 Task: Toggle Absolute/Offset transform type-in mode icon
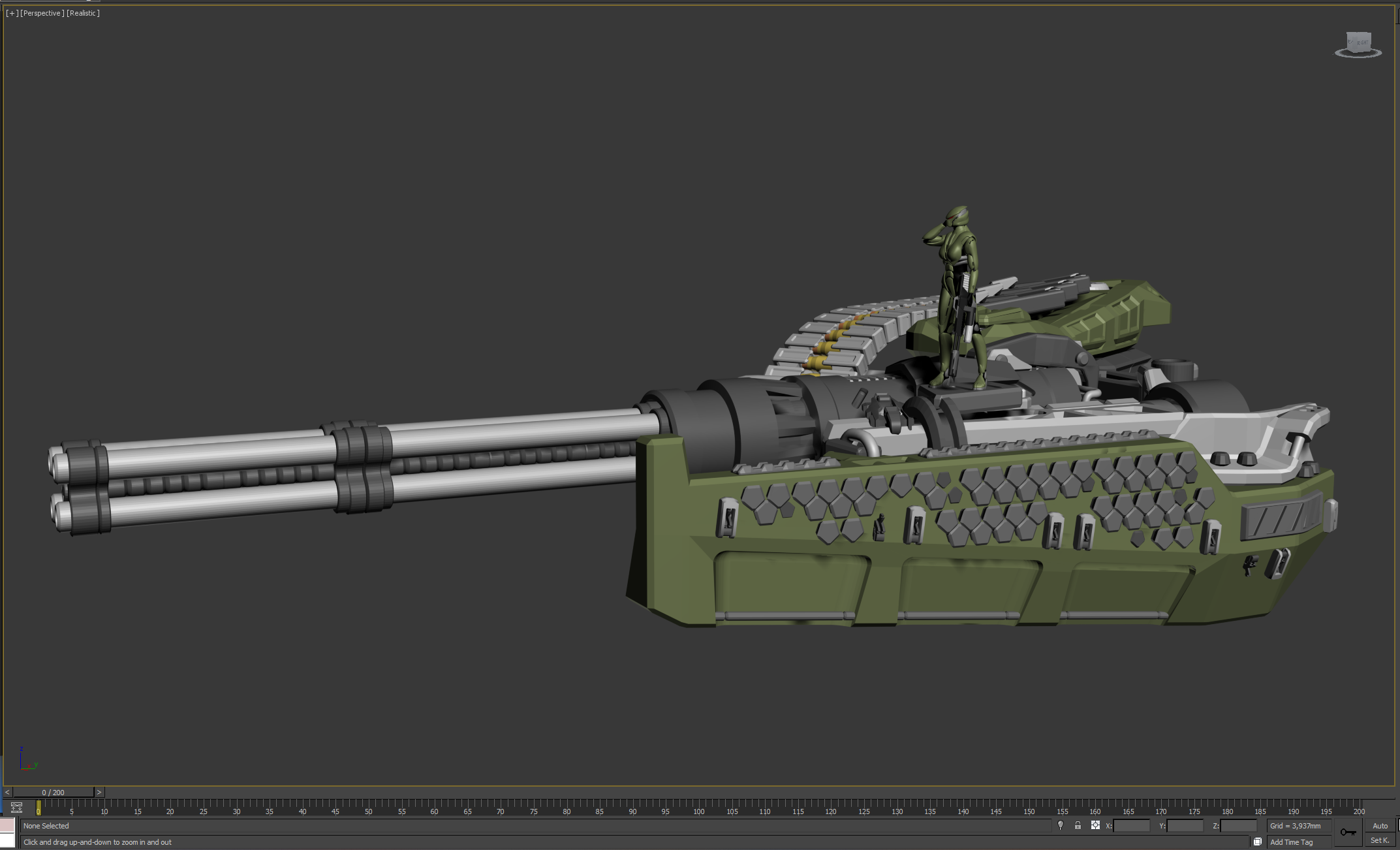[x=1095, y=825]
